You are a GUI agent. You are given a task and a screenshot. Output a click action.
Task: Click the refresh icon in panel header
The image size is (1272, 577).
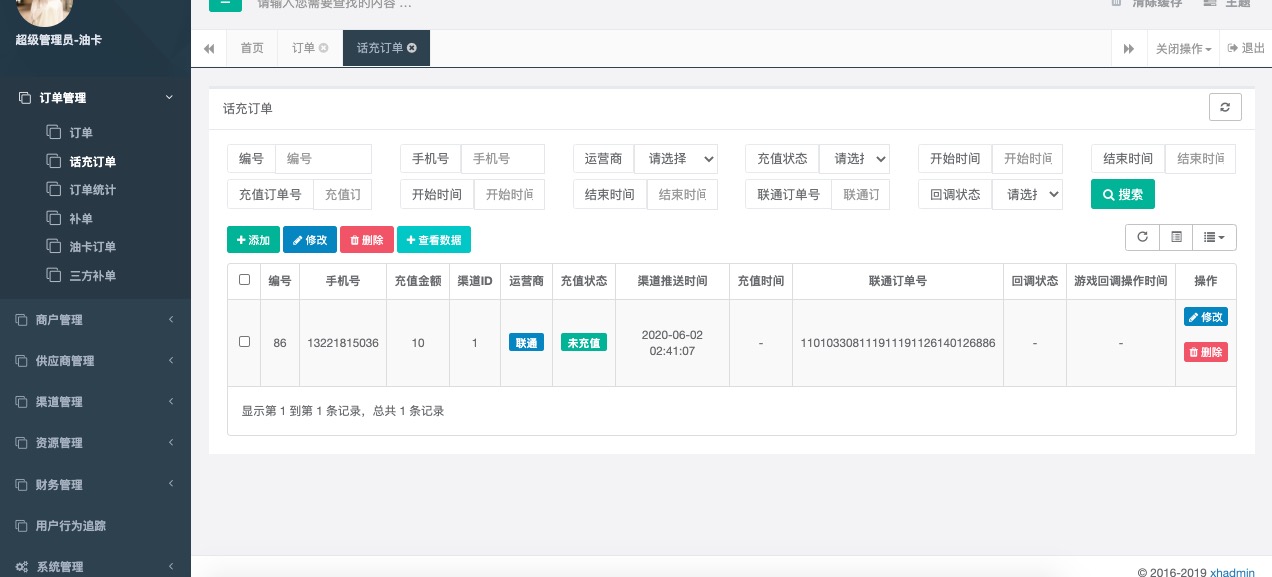pos(1225,108)
